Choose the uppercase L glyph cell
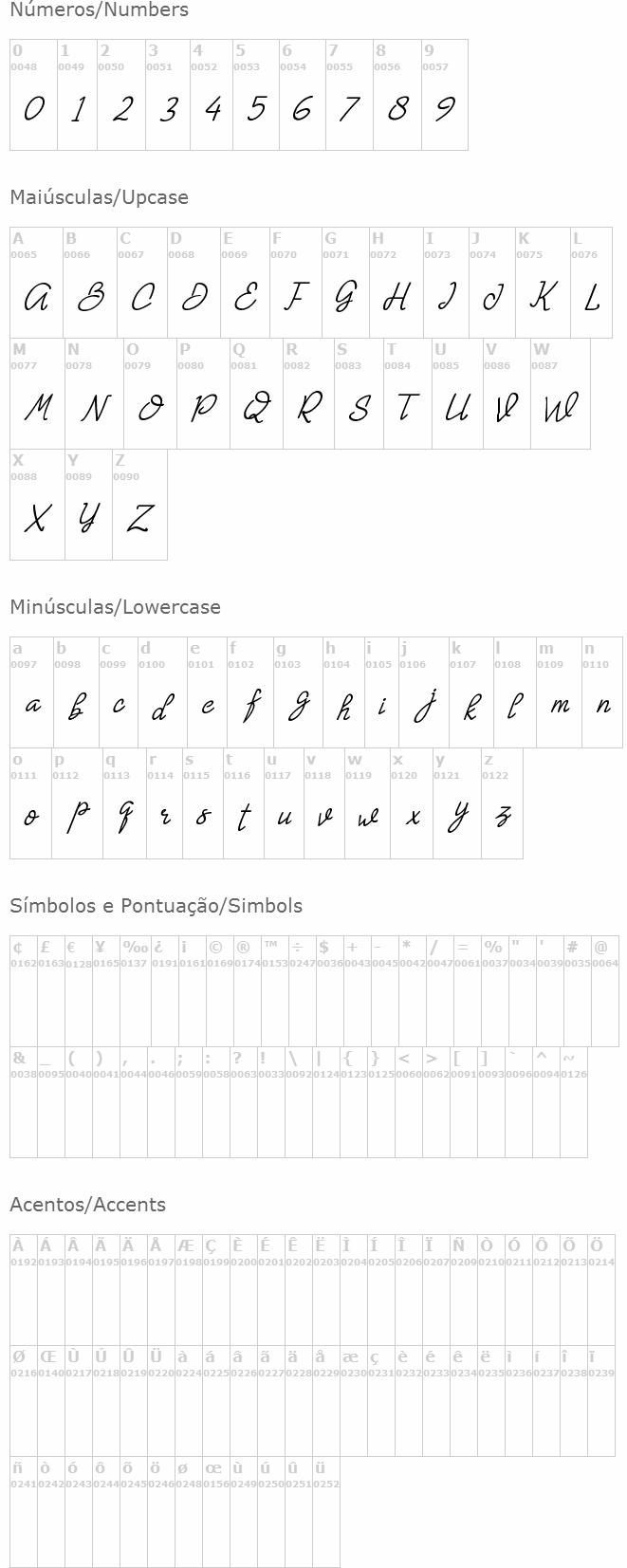627x1568 pixels. [x=591, y=283]
